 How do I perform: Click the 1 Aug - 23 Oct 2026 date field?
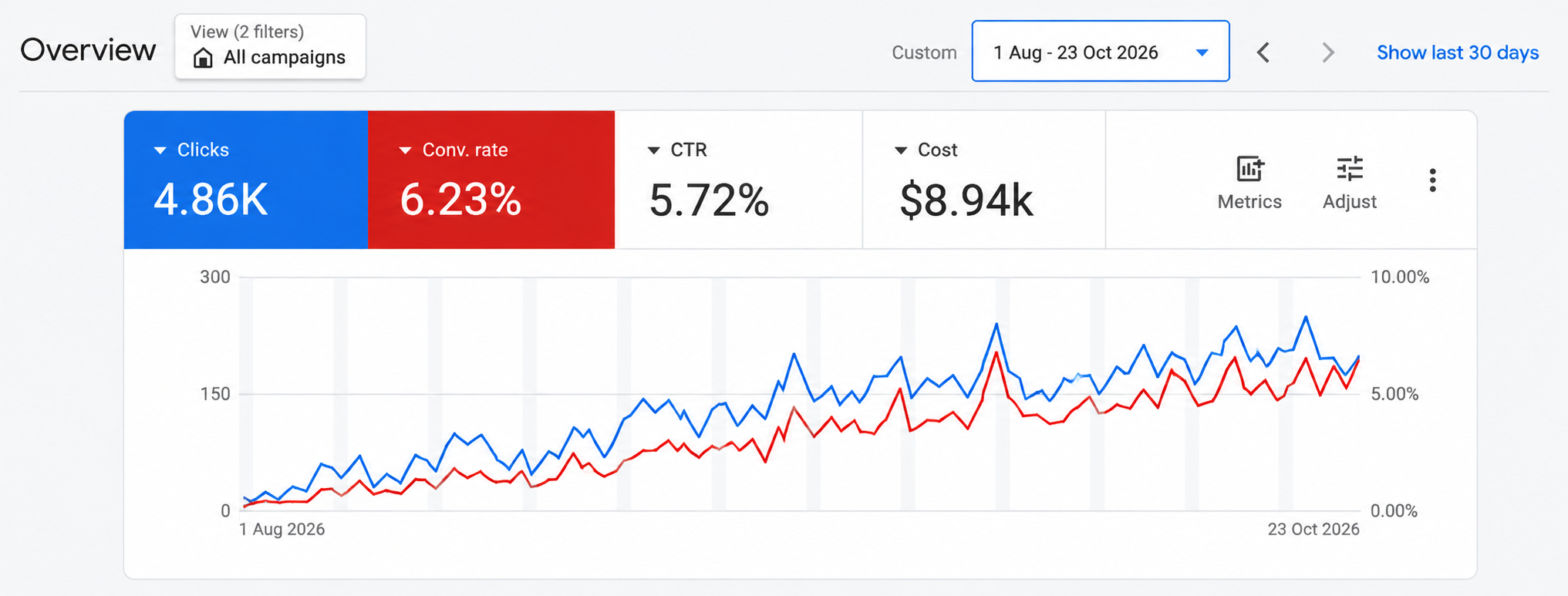(1101, 52)
